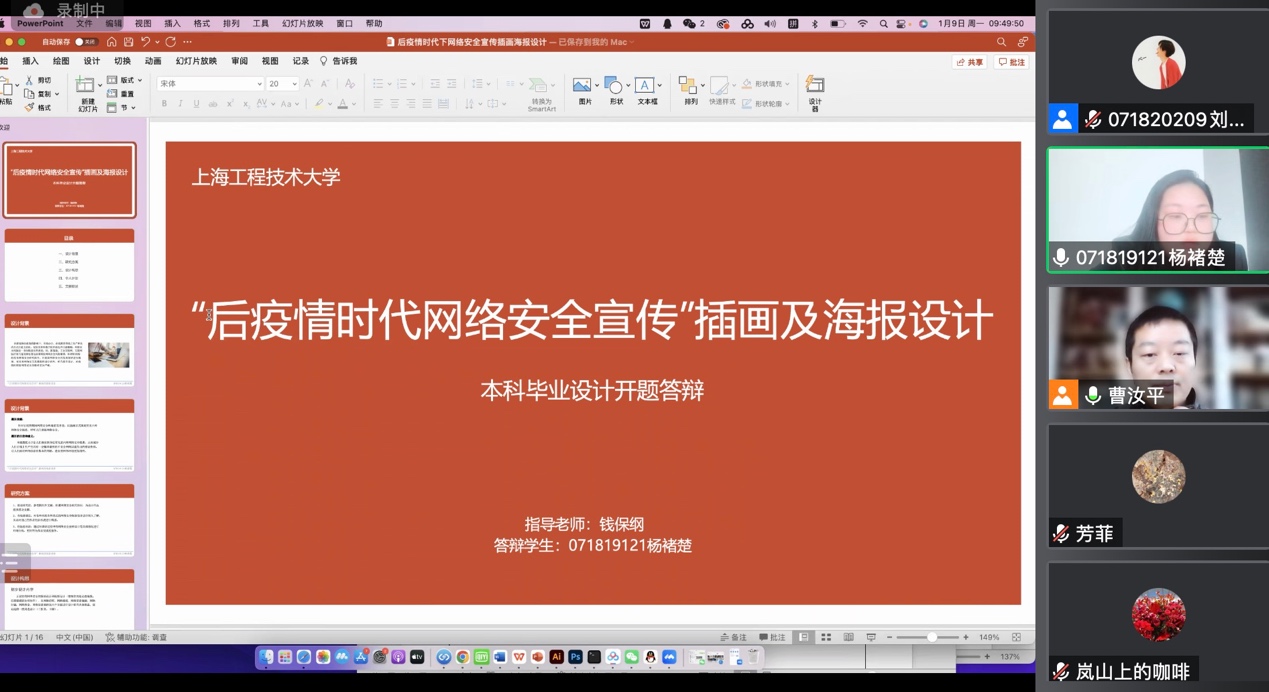The width and height of the screenshot is (1269, 692).
Task: Open the font size dropdown
Action: coord(294,84)
